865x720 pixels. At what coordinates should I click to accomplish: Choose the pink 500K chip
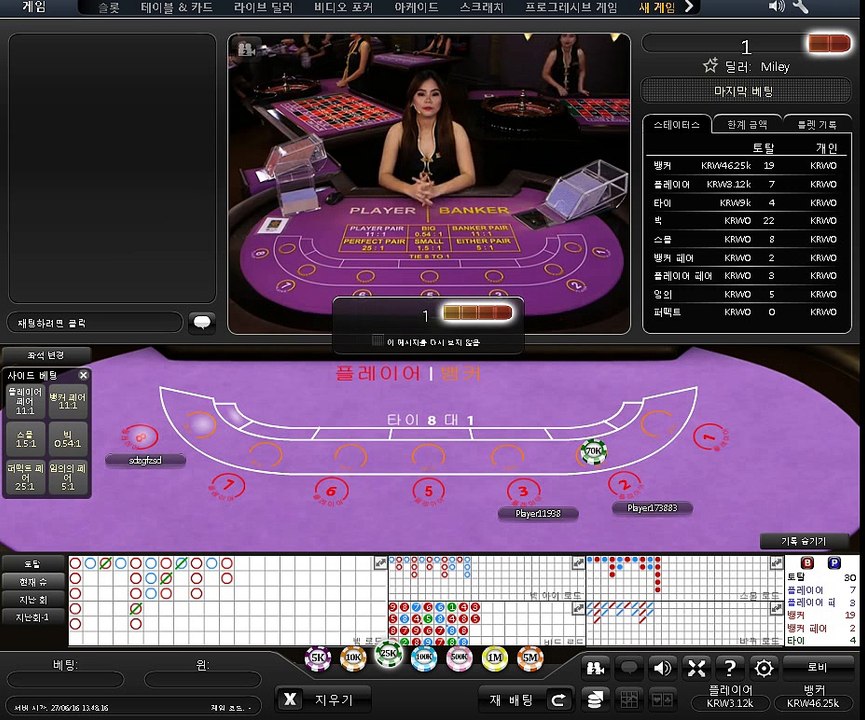(459, 658)
